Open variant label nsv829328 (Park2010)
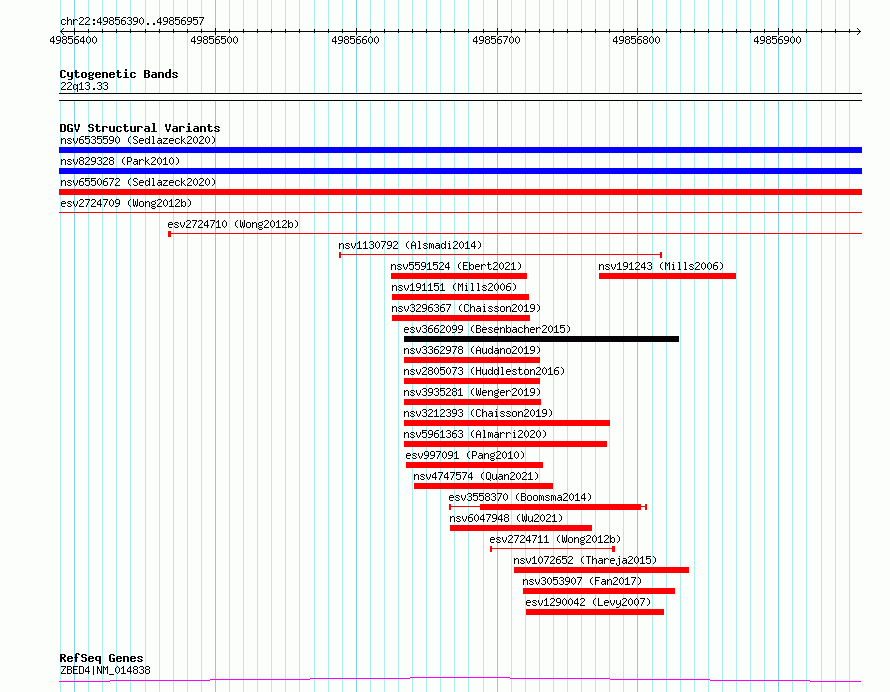The height and width of the screenshot is (692, 890). click(x=120, y=161)
